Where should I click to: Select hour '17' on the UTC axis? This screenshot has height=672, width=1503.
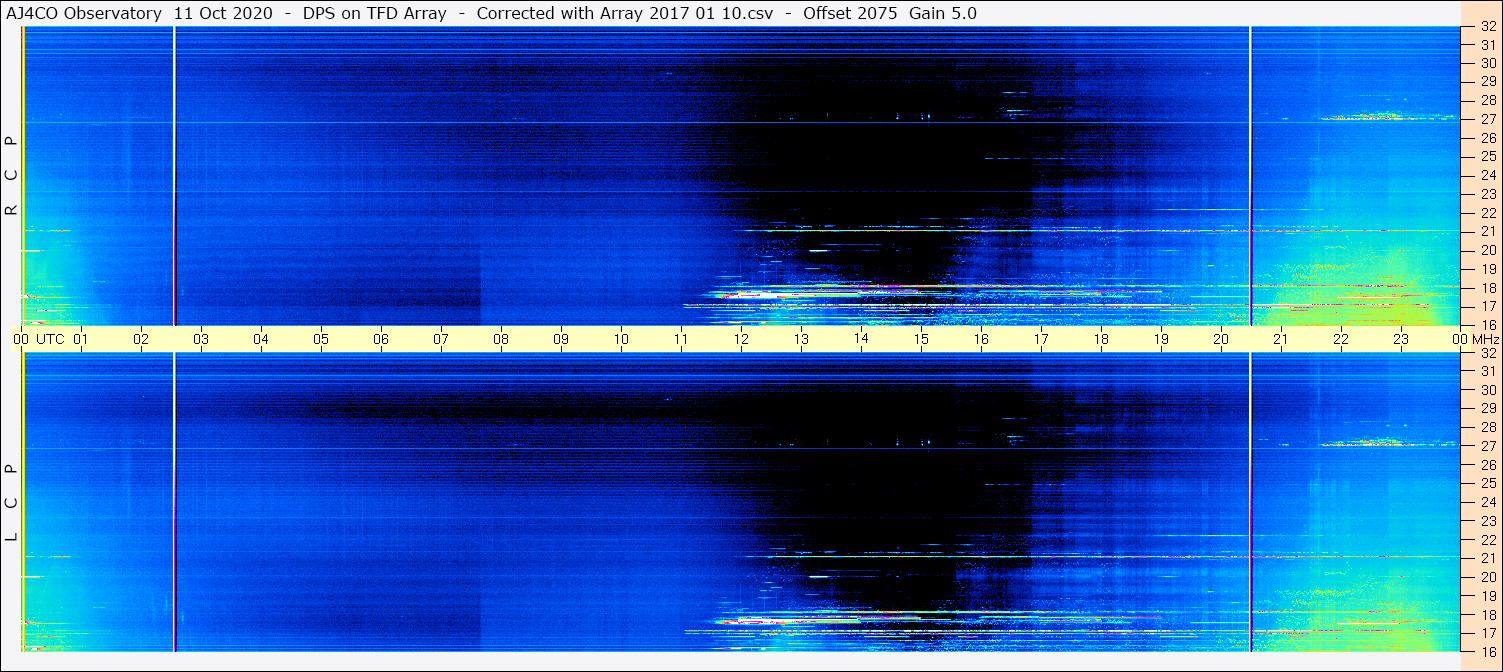coord(1041,339)
